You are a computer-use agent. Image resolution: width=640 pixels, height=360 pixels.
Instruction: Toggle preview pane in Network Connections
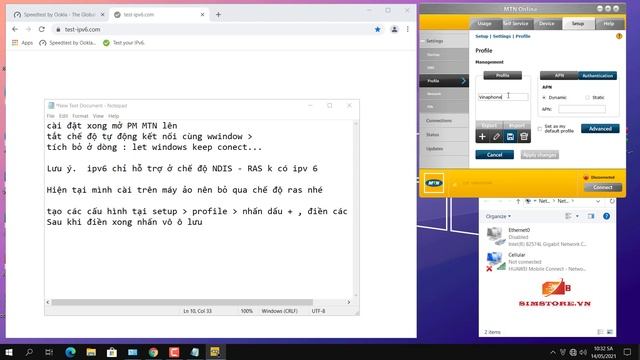(591, 216)
